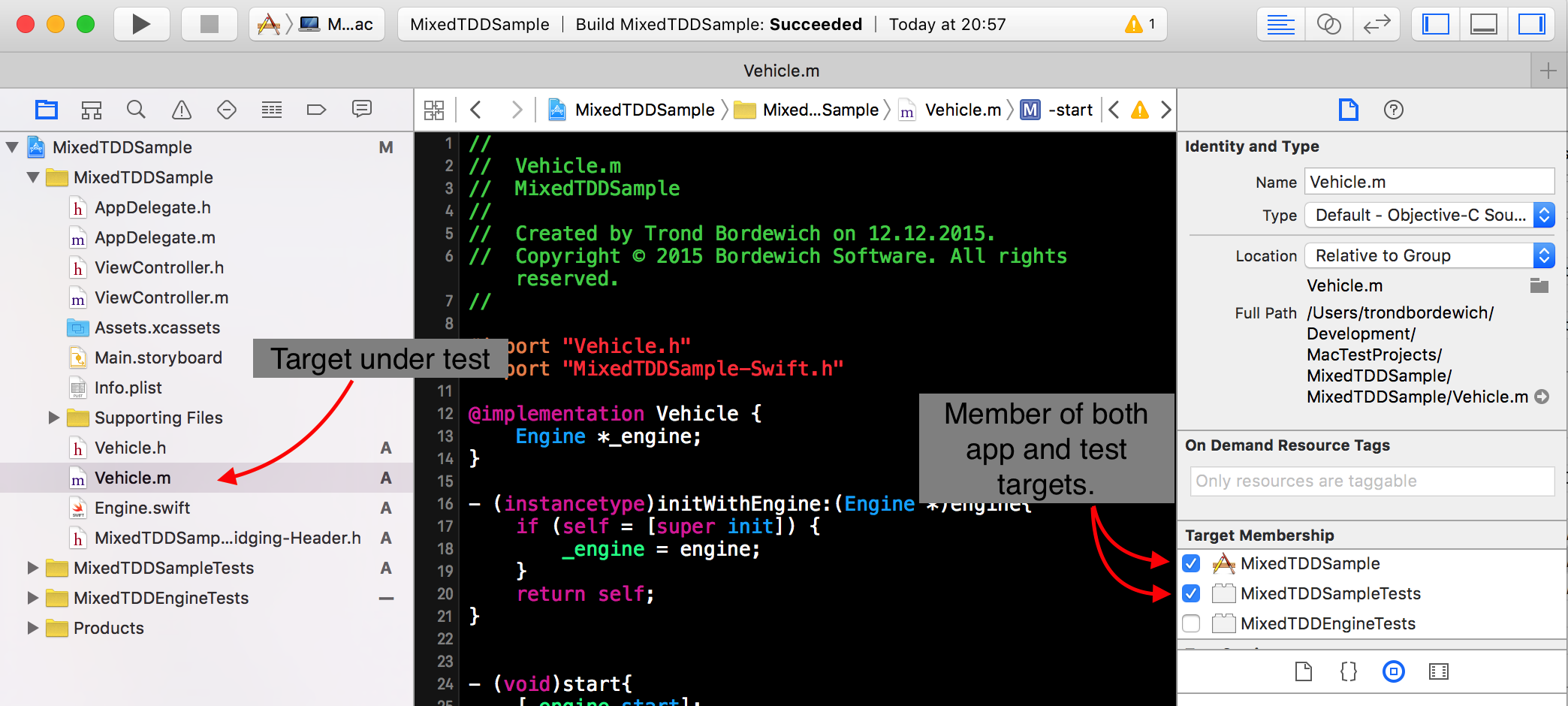Uncheck MixedTDDSample target membership
Screen dimensions: 1568x706
click(x=1191, y=563)
